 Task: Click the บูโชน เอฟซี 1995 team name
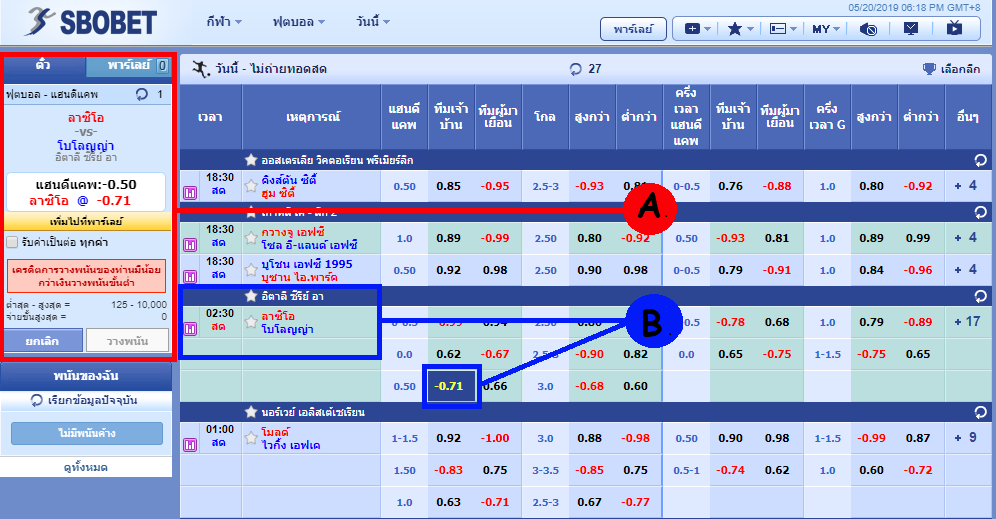tap(307, 264)
